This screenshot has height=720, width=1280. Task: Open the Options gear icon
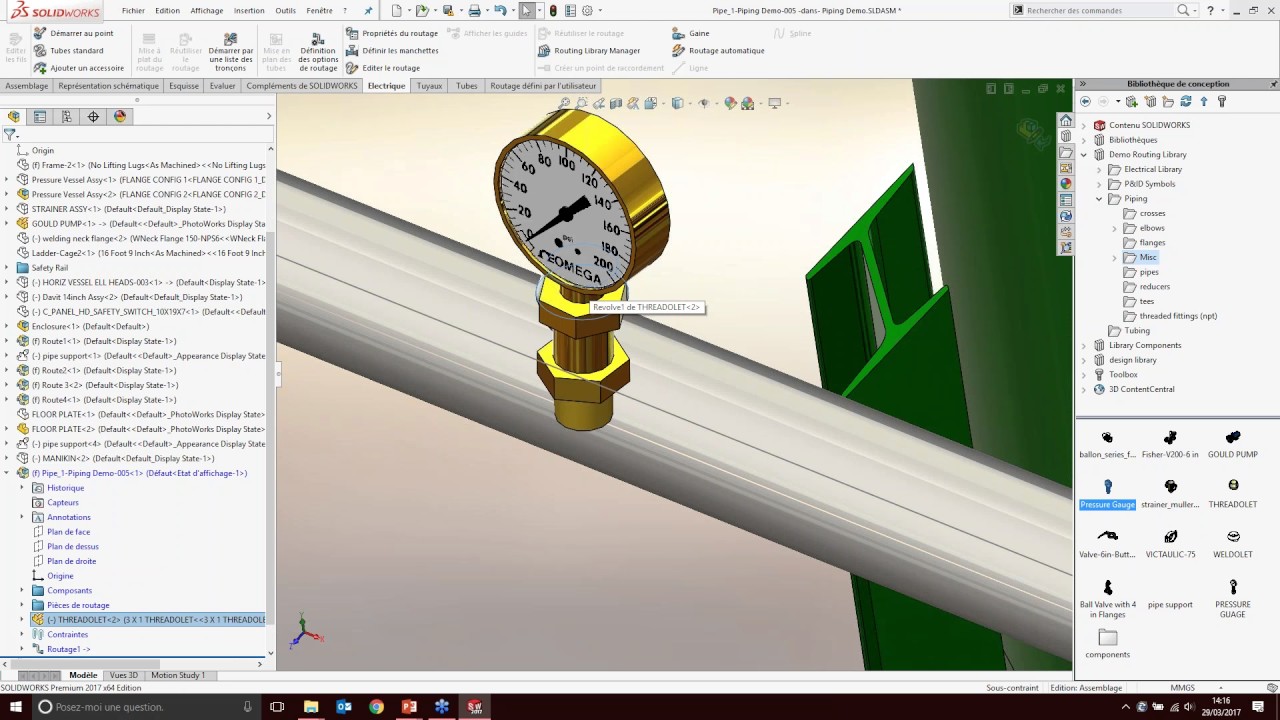point(587,11)
